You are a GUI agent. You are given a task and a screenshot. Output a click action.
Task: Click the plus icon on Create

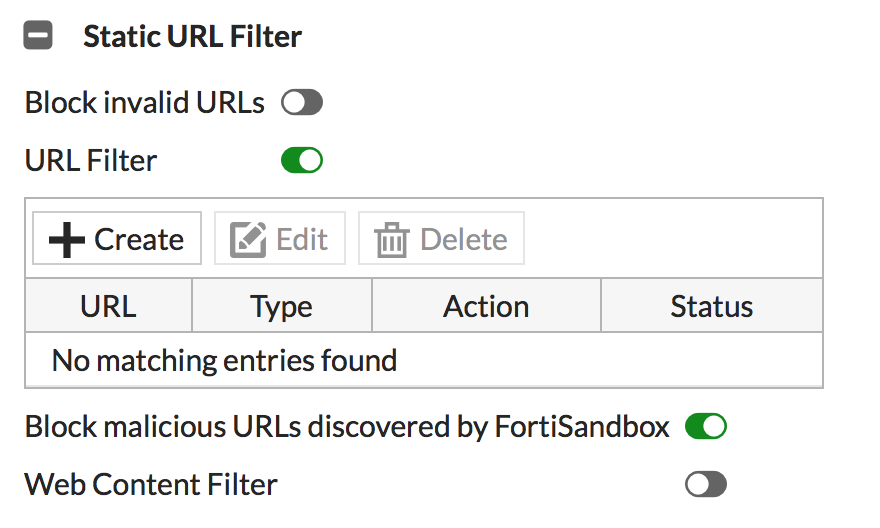point(67,240)
